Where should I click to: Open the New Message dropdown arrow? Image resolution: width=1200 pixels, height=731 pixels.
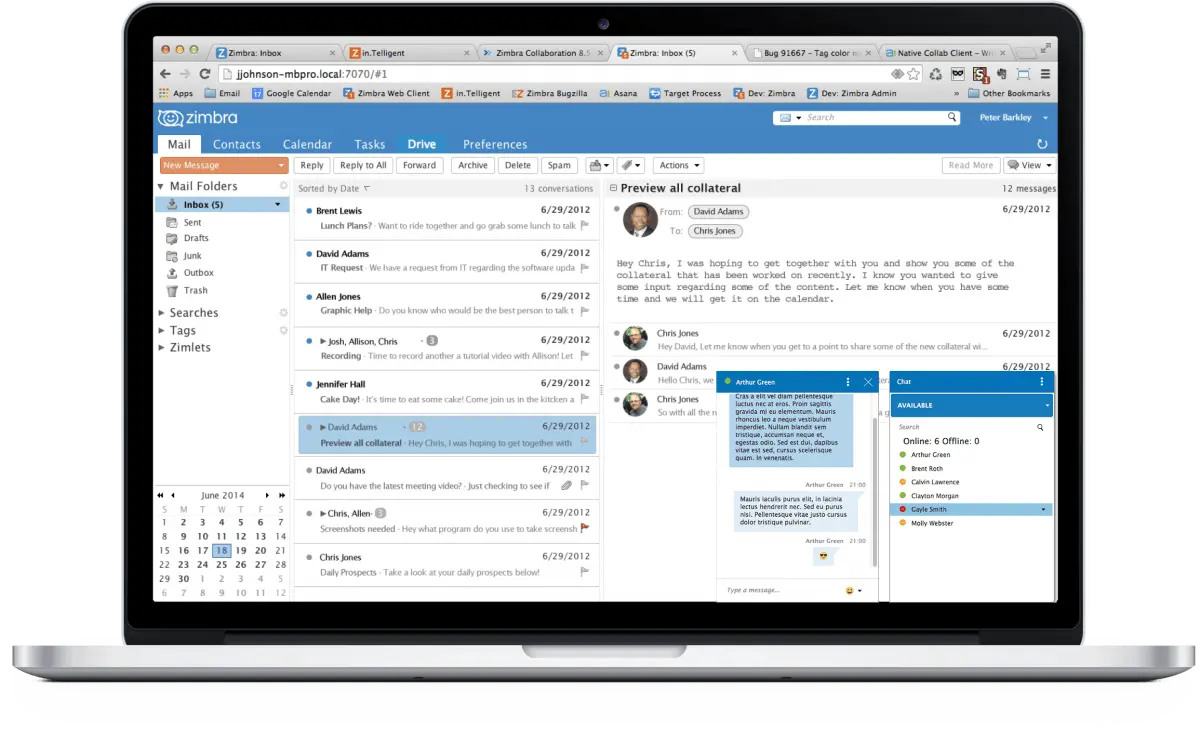point(281,166)
